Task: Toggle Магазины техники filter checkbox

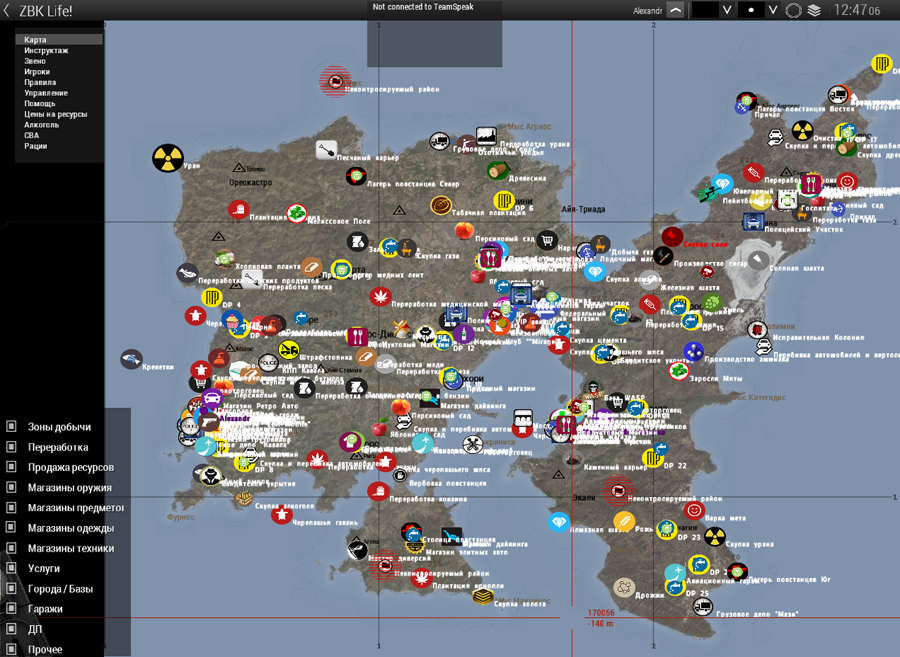Action: [x=11, y=548]
